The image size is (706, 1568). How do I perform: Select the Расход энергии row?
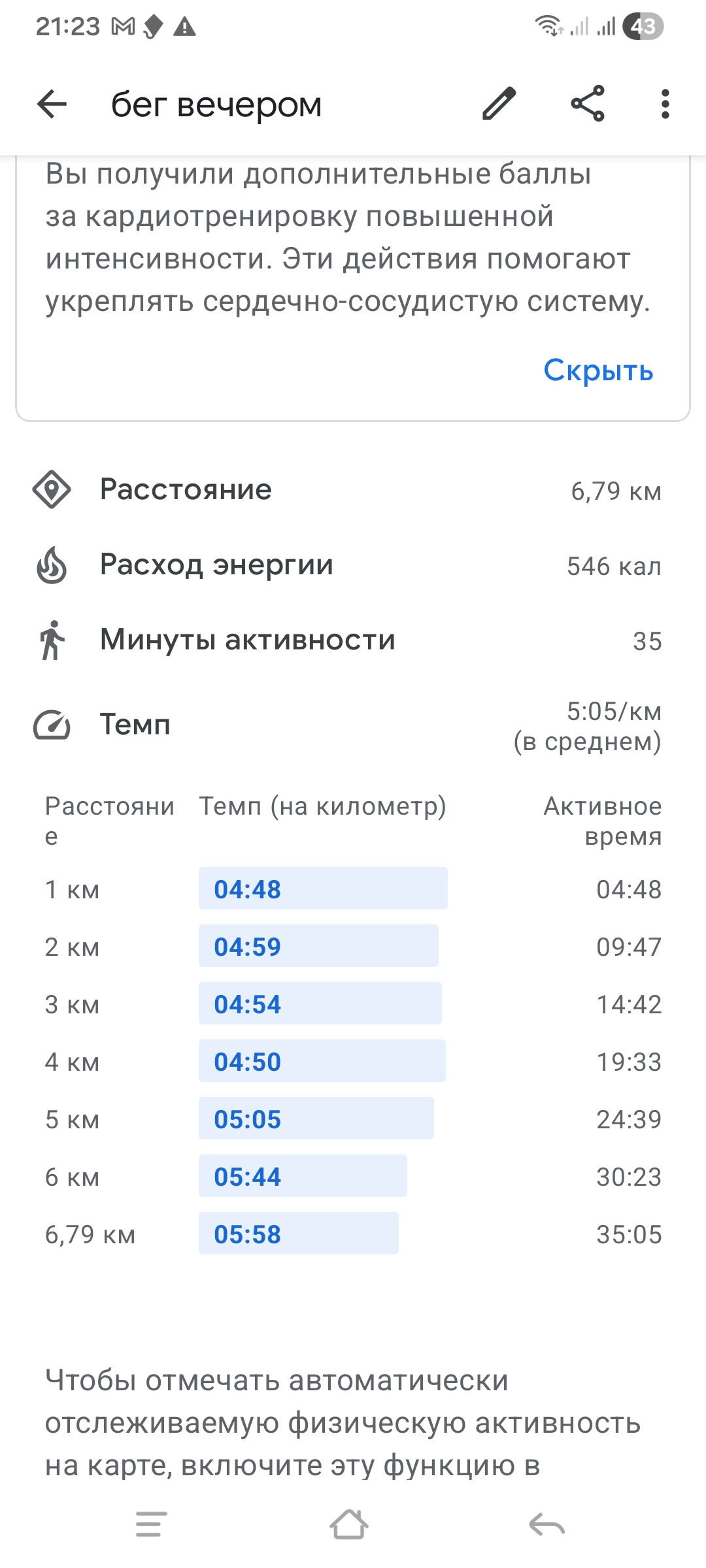(353, 565)
